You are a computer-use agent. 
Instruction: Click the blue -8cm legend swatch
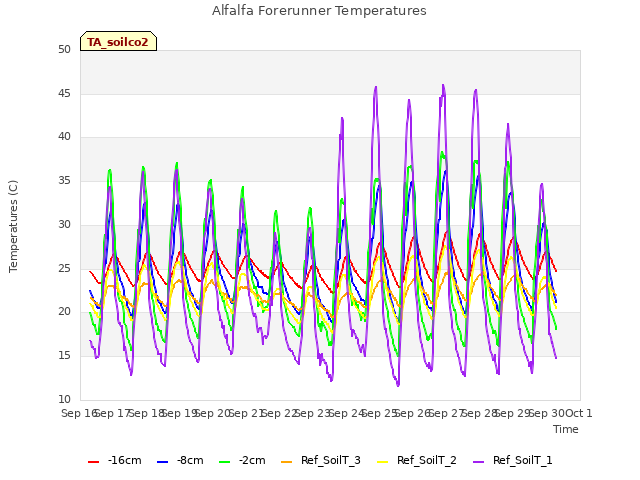162,462
